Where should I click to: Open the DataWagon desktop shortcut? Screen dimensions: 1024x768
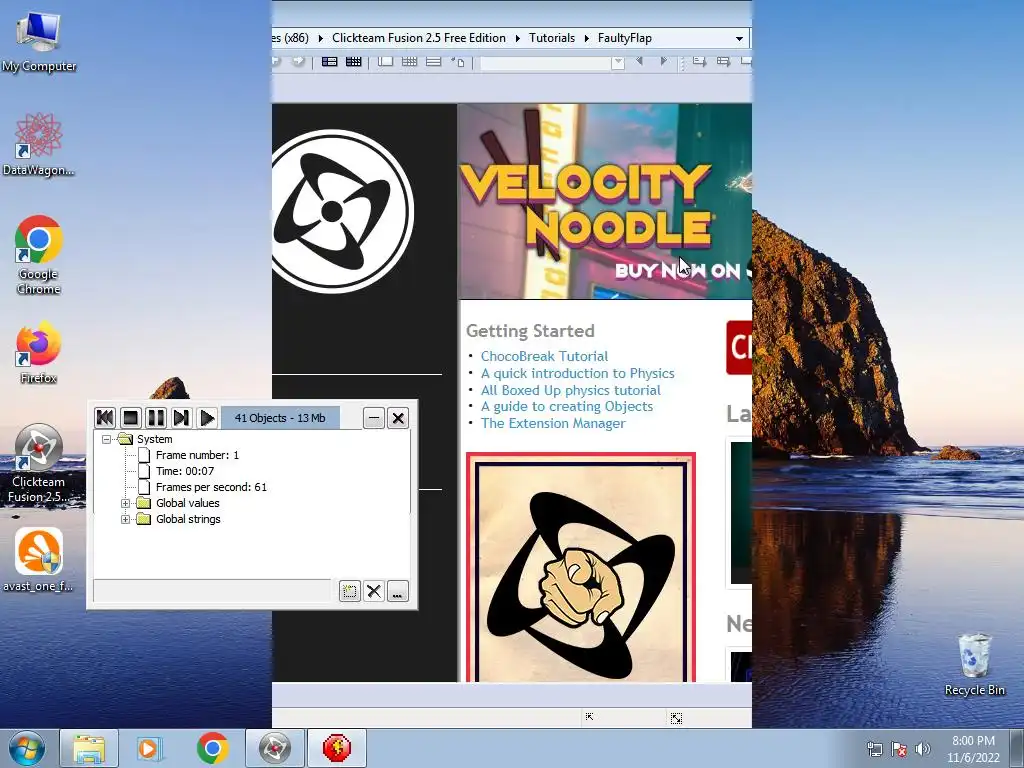pyautogui.click(x=39, y=144)
